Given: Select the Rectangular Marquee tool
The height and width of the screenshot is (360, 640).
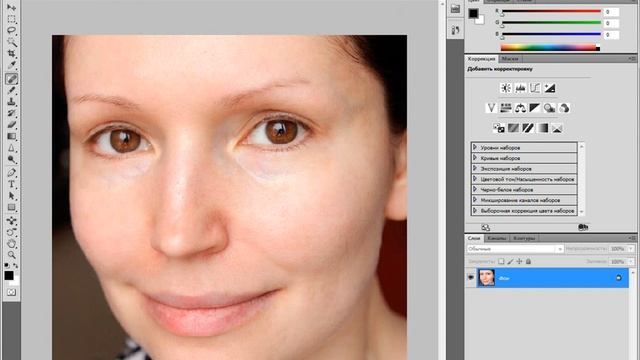Looking at the screenshot, I should click(11, 19).
